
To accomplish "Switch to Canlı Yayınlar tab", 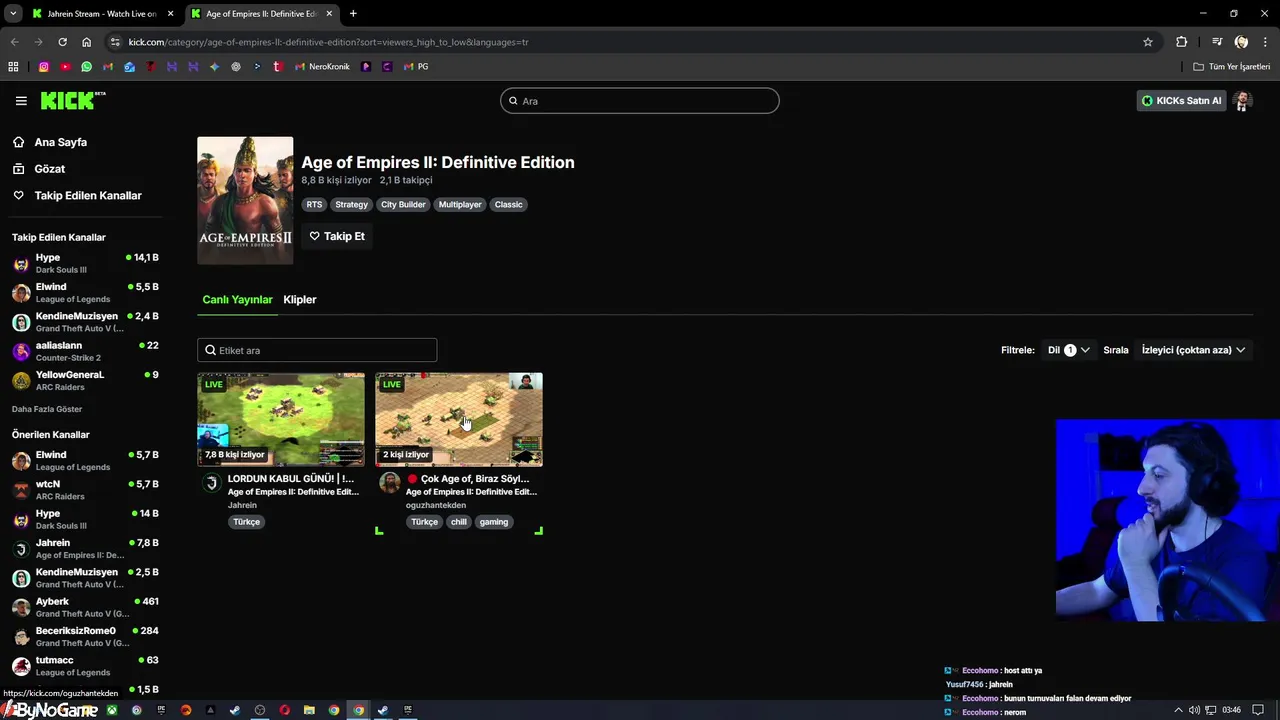I will (x=237, y=300).
